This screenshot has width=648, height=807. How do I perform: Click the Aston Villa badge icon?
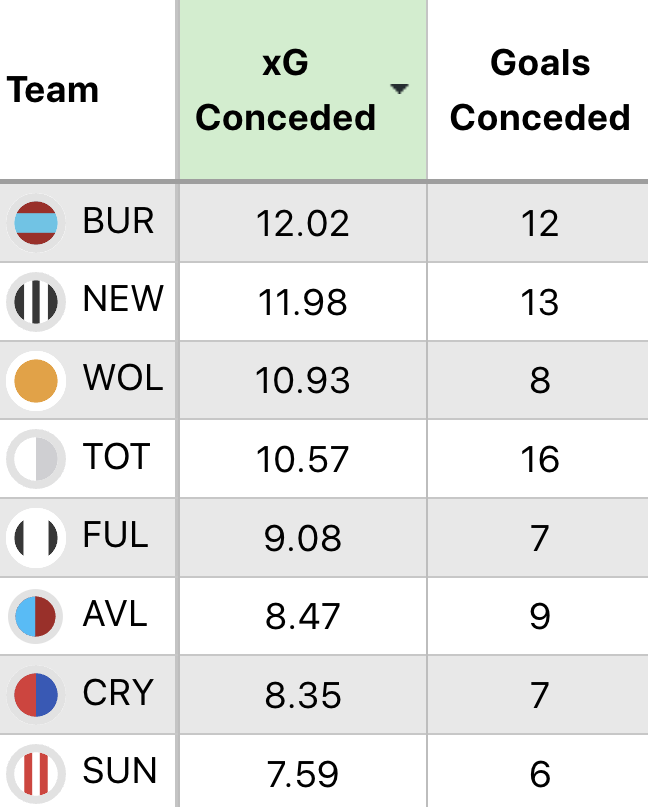pos(36,615)
